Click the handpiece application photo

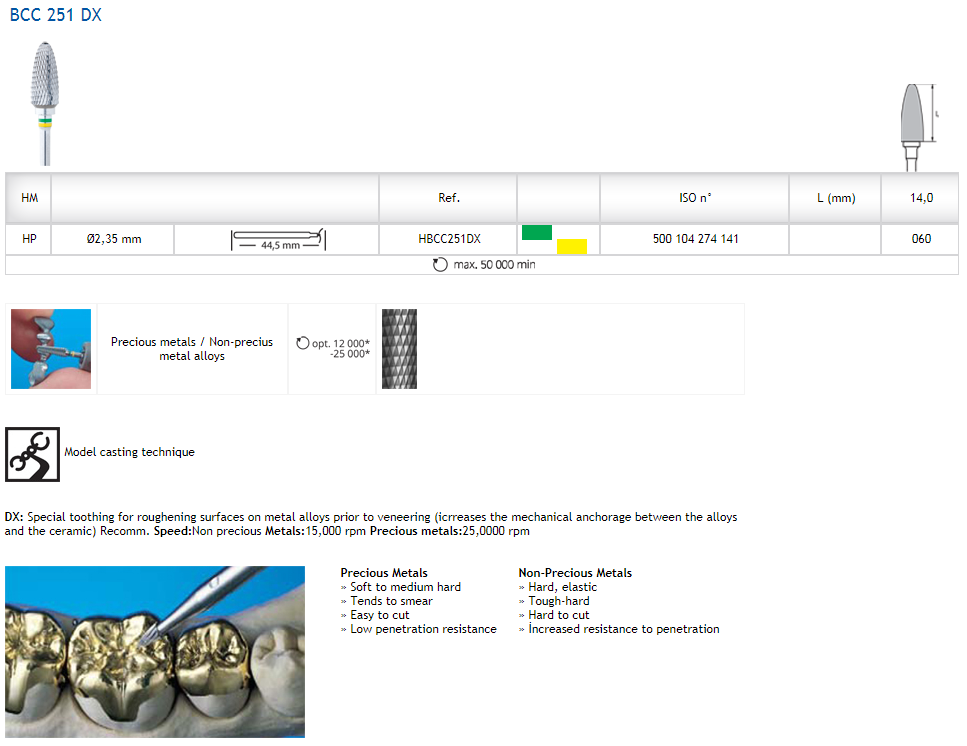(x=51, y=349)
